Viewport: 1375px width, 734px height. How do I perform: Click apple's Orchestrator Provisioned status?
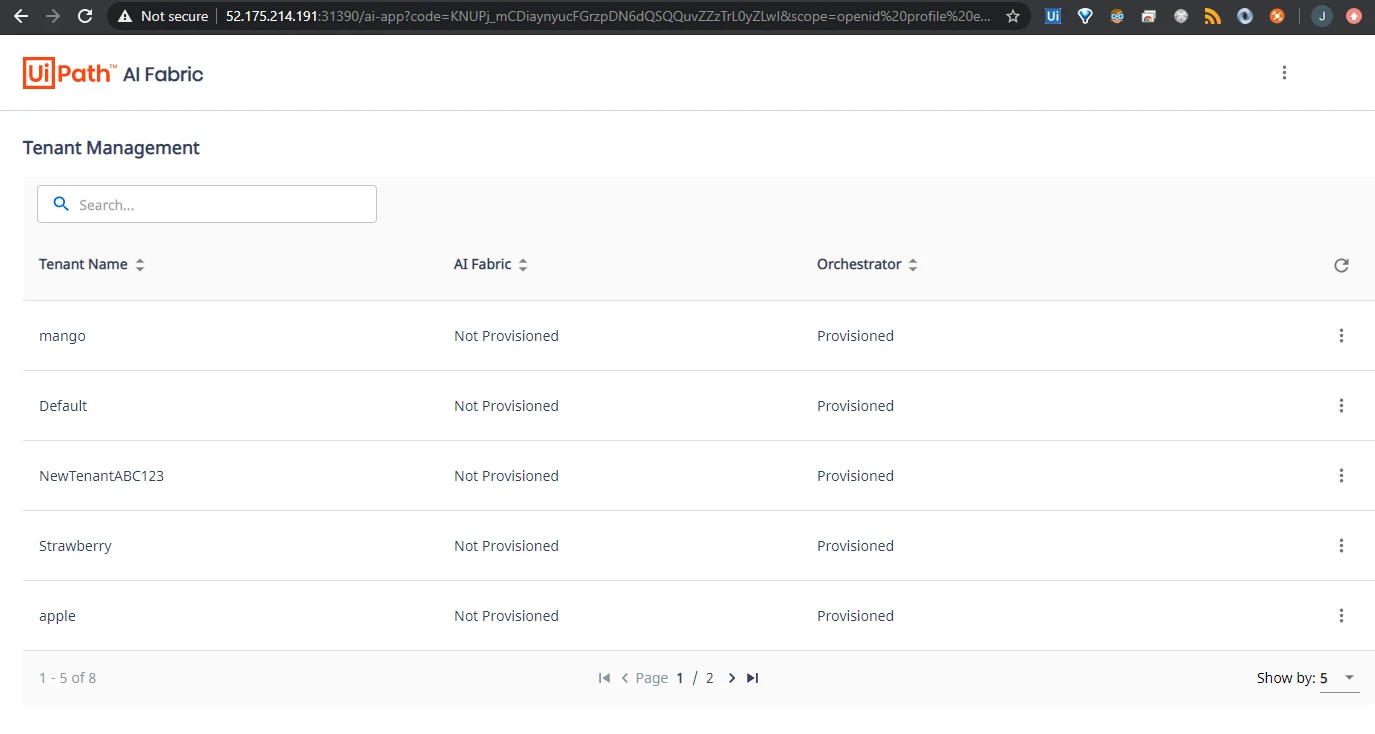pyautogui.click(x=855, y=616)
